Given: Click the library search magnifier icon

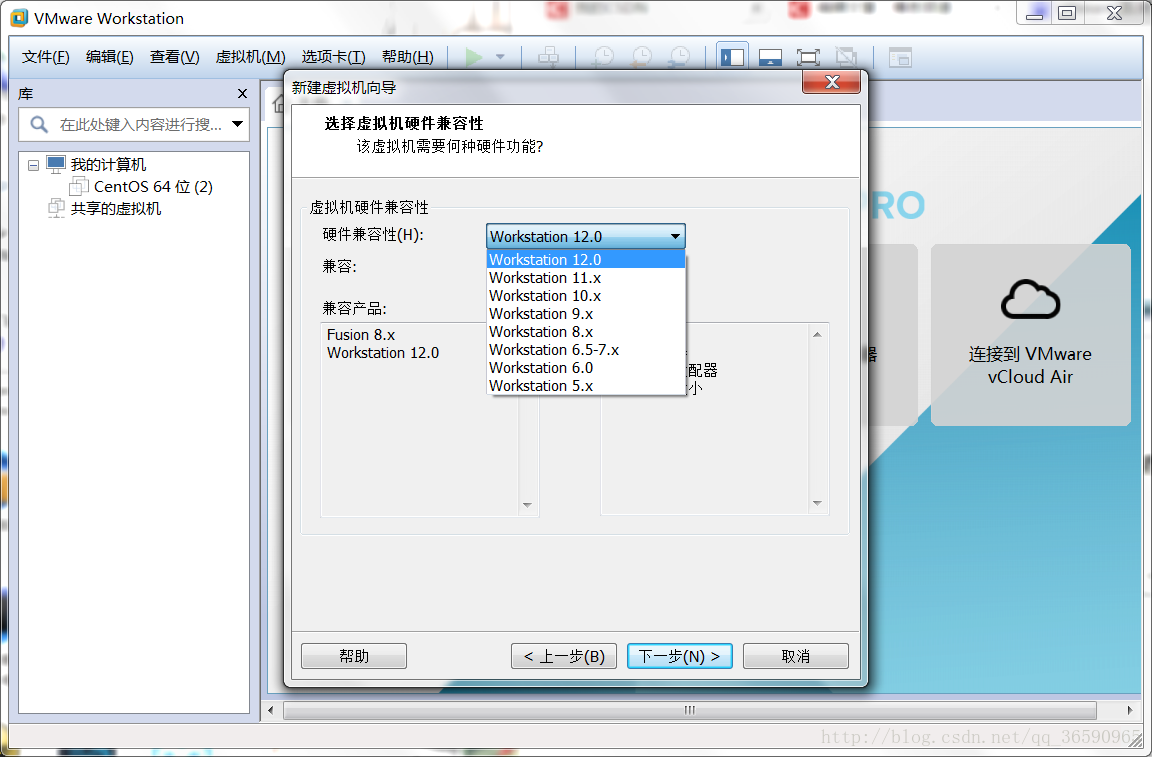Looking at the screenshot, I should [x=39, y=124].
